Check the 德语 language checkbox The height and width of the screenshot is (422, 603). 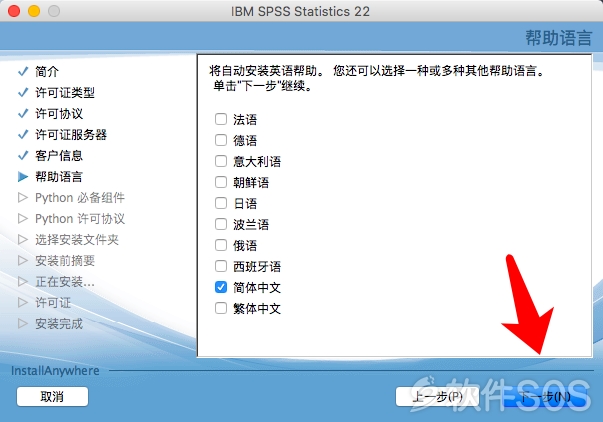221,140
